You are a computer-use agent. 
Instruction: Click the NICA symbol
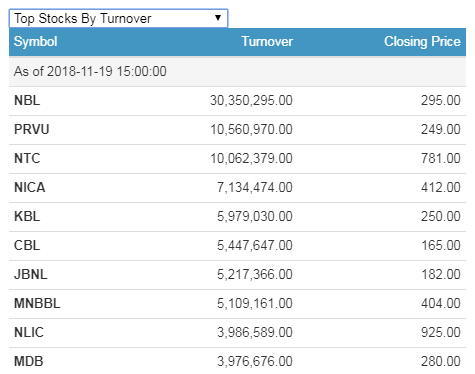coord(30,187)
